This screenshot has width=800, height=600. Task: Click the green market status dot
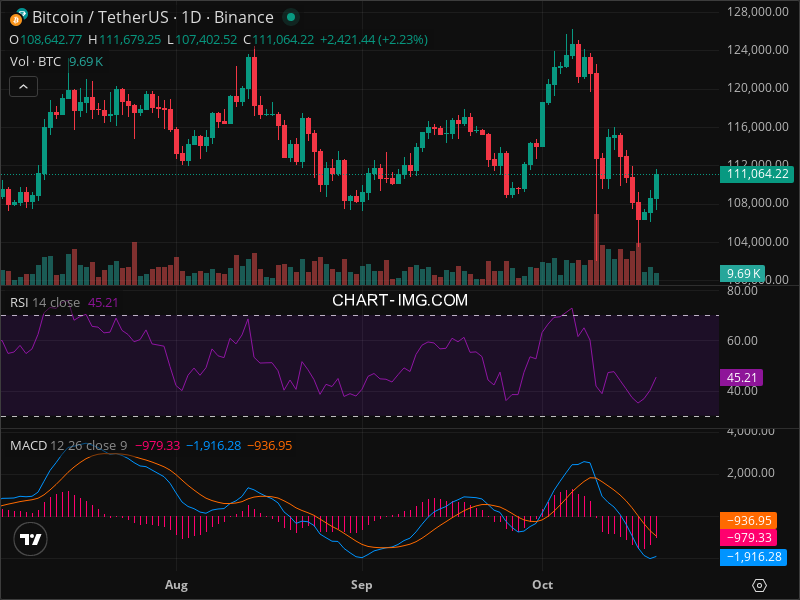[290, 17]
